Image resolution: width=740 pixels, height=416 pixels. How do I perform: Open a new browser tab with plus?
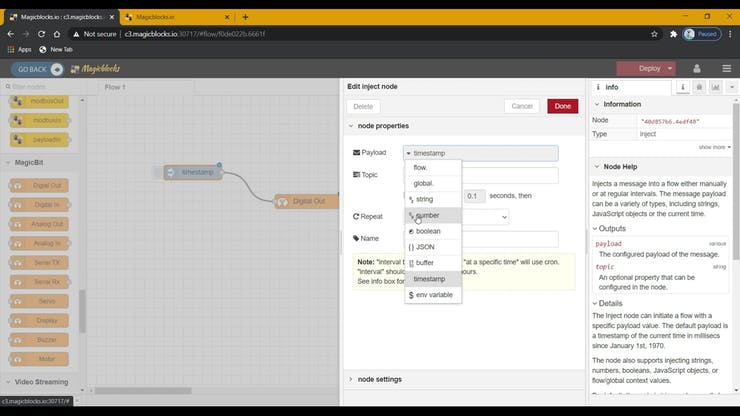pos(245,17)
